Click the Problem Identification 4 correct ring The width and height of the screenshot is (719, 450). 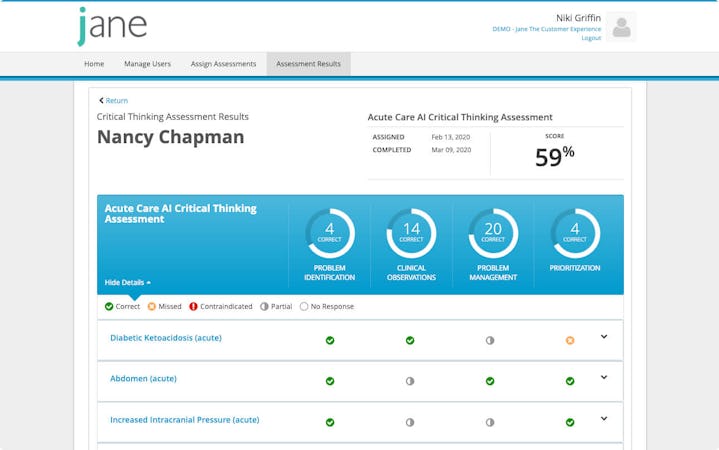(x=330, y=233)
